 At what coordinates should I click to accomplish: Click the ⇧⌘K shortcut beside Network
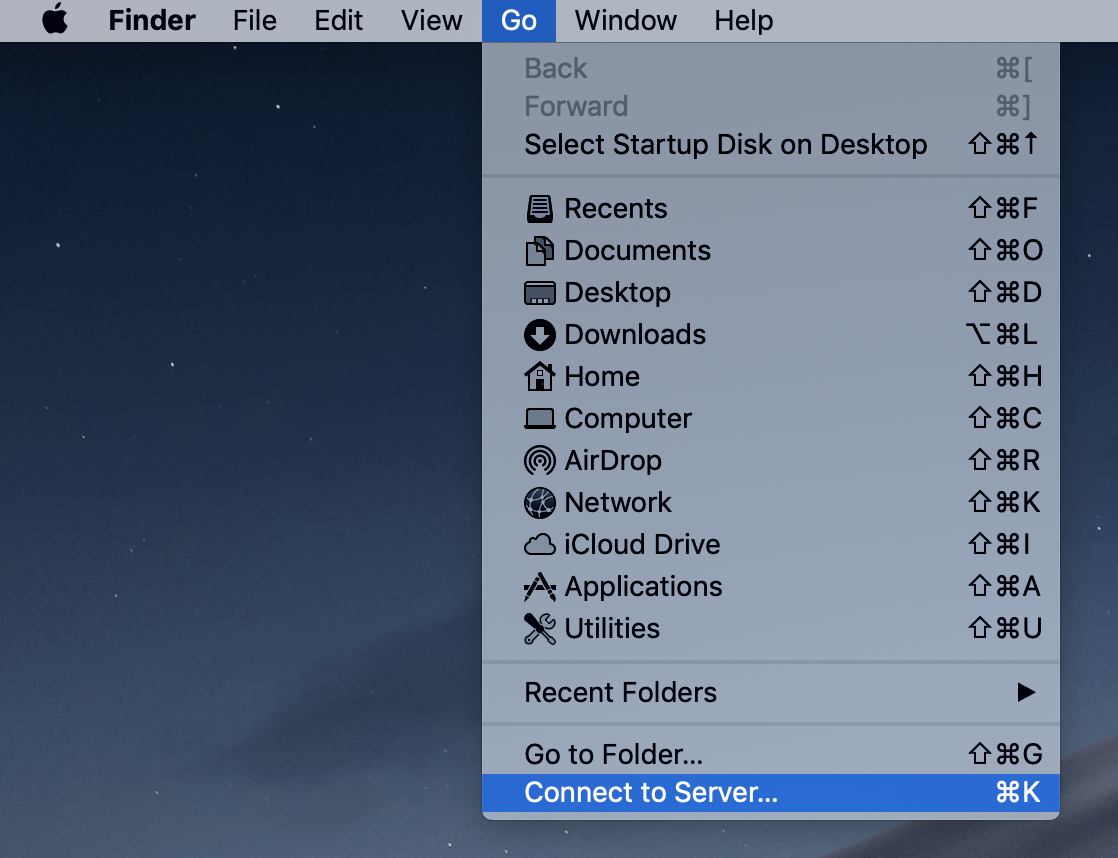click(1004, 503)
